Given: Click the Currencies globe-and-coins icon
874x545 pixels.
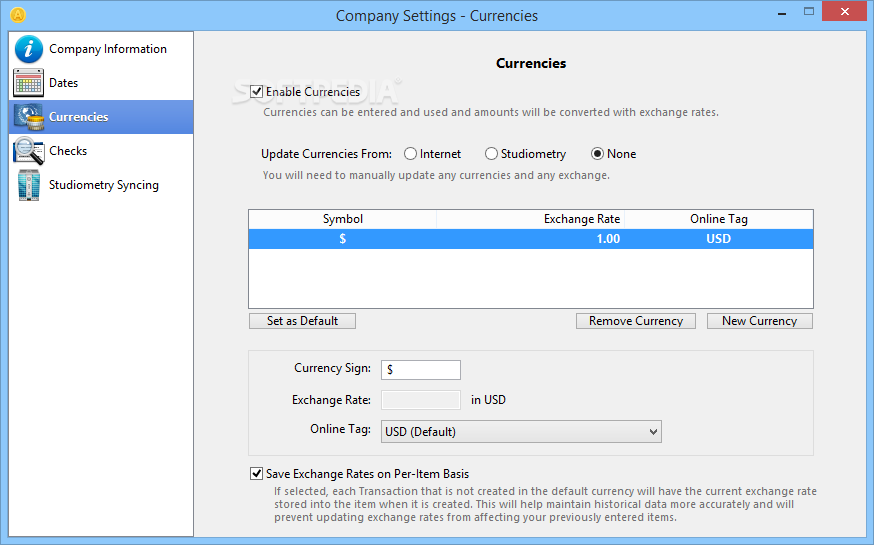Looking at the screenshot, I should [x=29, y=117].
